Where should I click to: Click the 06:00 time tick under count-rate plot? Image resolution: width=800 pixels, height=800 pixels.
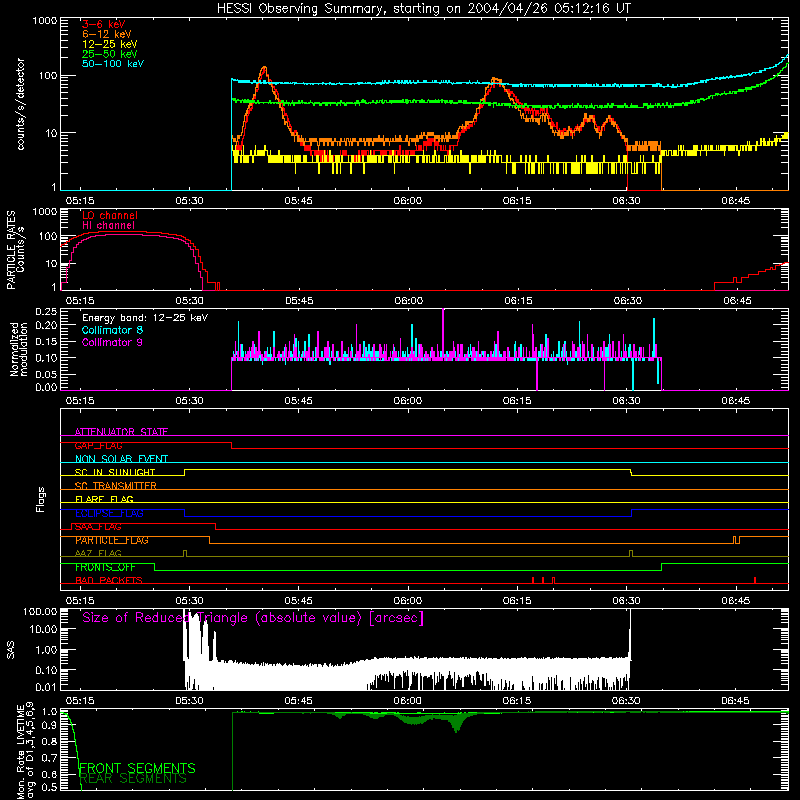[408, 201]
